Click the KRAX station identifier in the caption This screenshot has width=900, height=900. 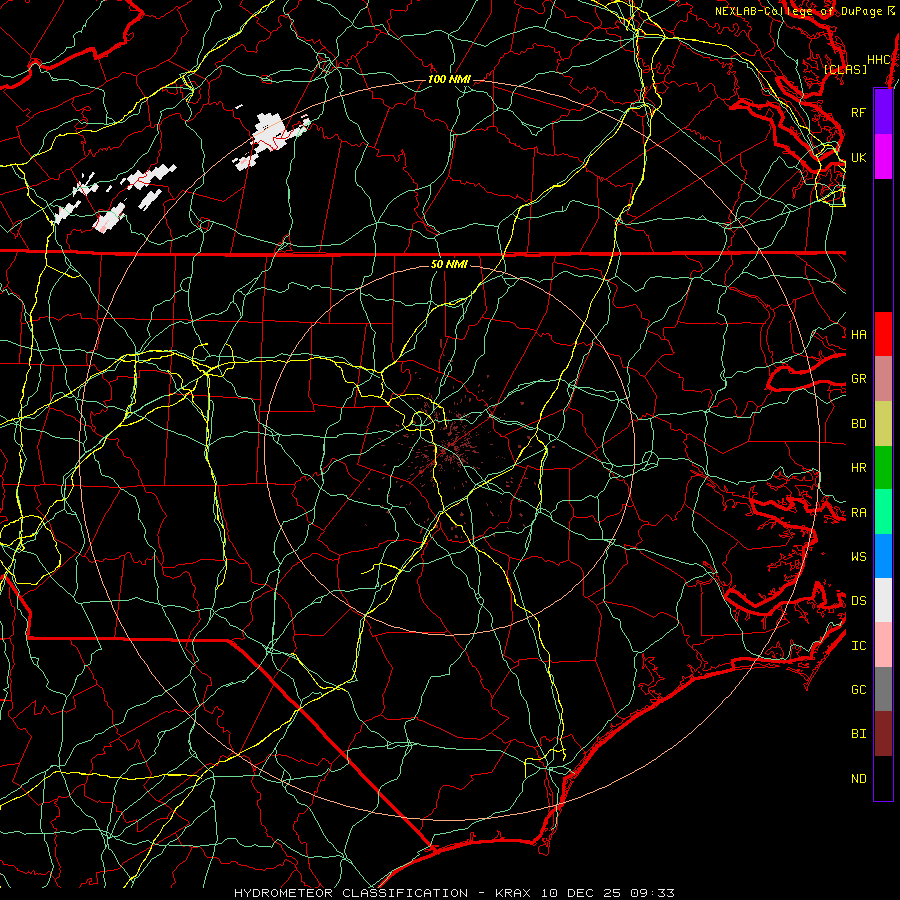click(513, 893)
